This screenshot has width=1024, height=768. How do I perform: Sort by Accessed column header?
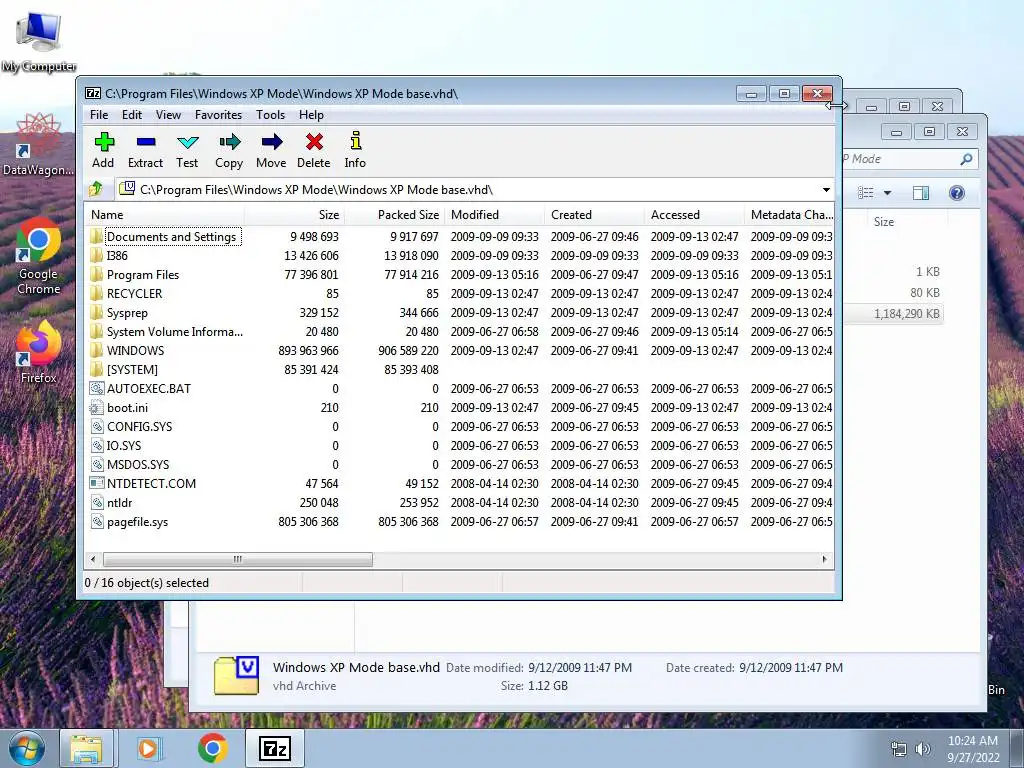pos(694,215)
